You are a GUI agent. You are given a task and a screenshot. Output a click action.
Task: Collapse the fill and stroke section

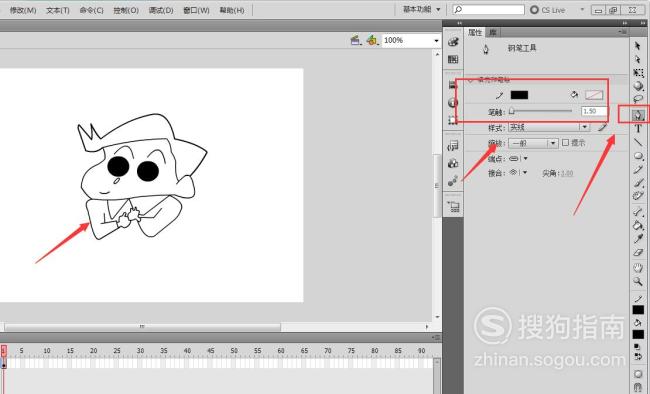(471, 80)
